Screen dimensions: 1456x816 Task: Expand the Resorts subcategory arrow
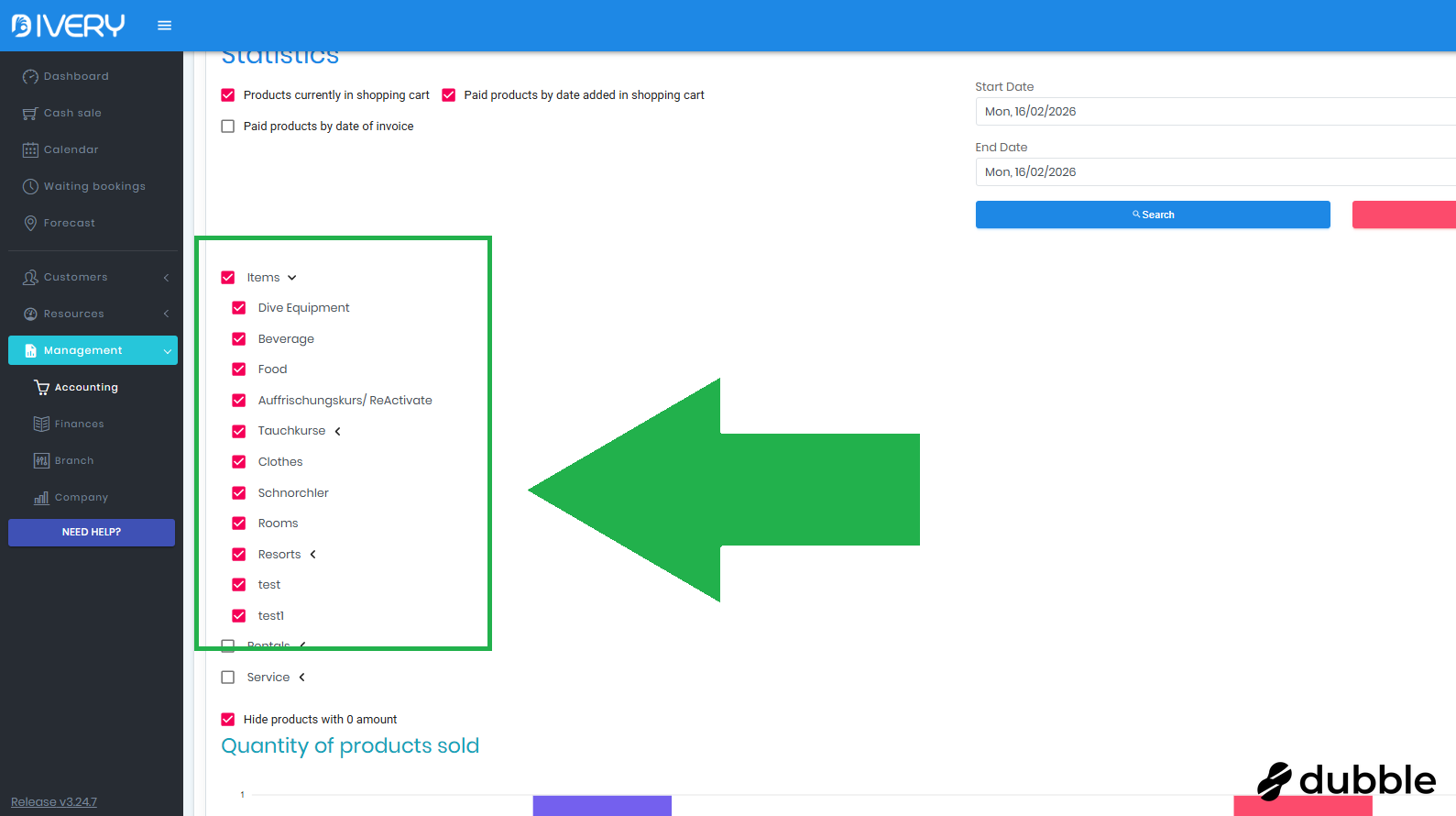pos(312,555)
